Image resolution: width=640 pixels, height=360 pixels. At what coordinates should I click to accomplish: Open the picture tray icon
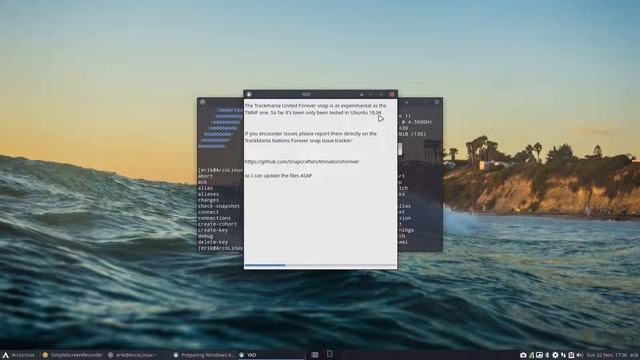click(539, 356)
